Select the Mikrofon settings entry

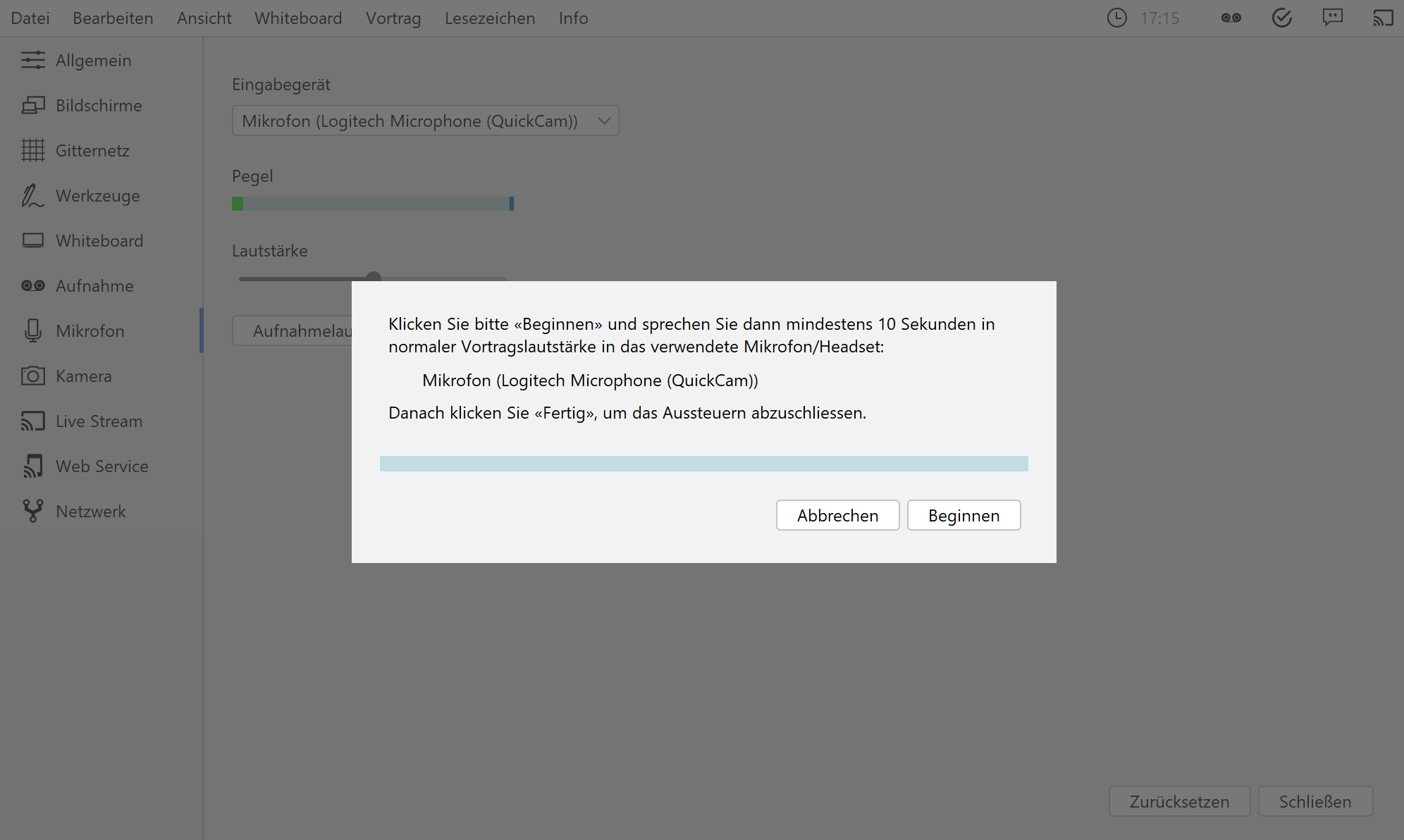point(89,331)
